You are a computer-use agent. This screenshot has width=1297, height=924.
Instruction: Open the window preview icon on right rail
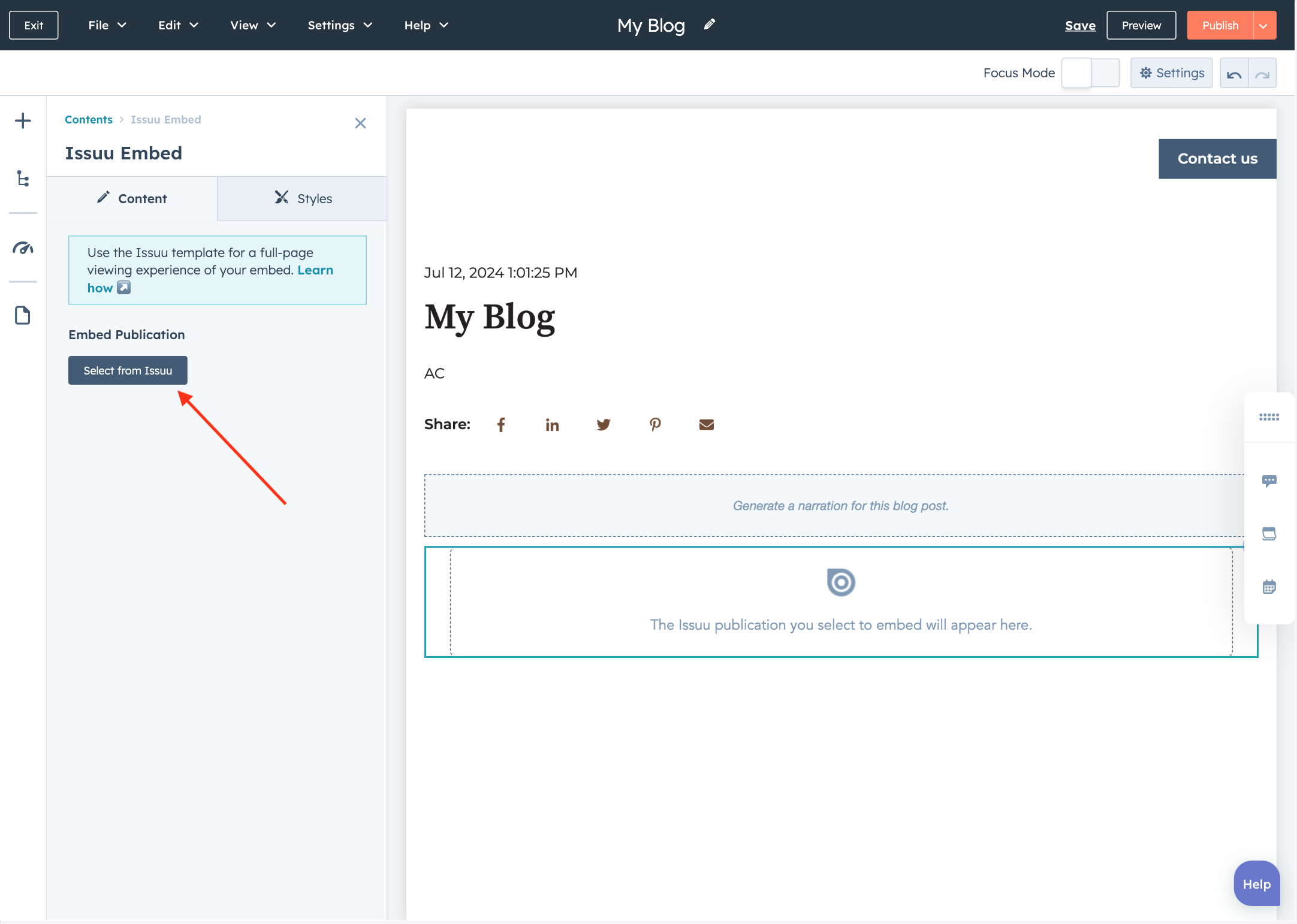(x=1269, y=533)
